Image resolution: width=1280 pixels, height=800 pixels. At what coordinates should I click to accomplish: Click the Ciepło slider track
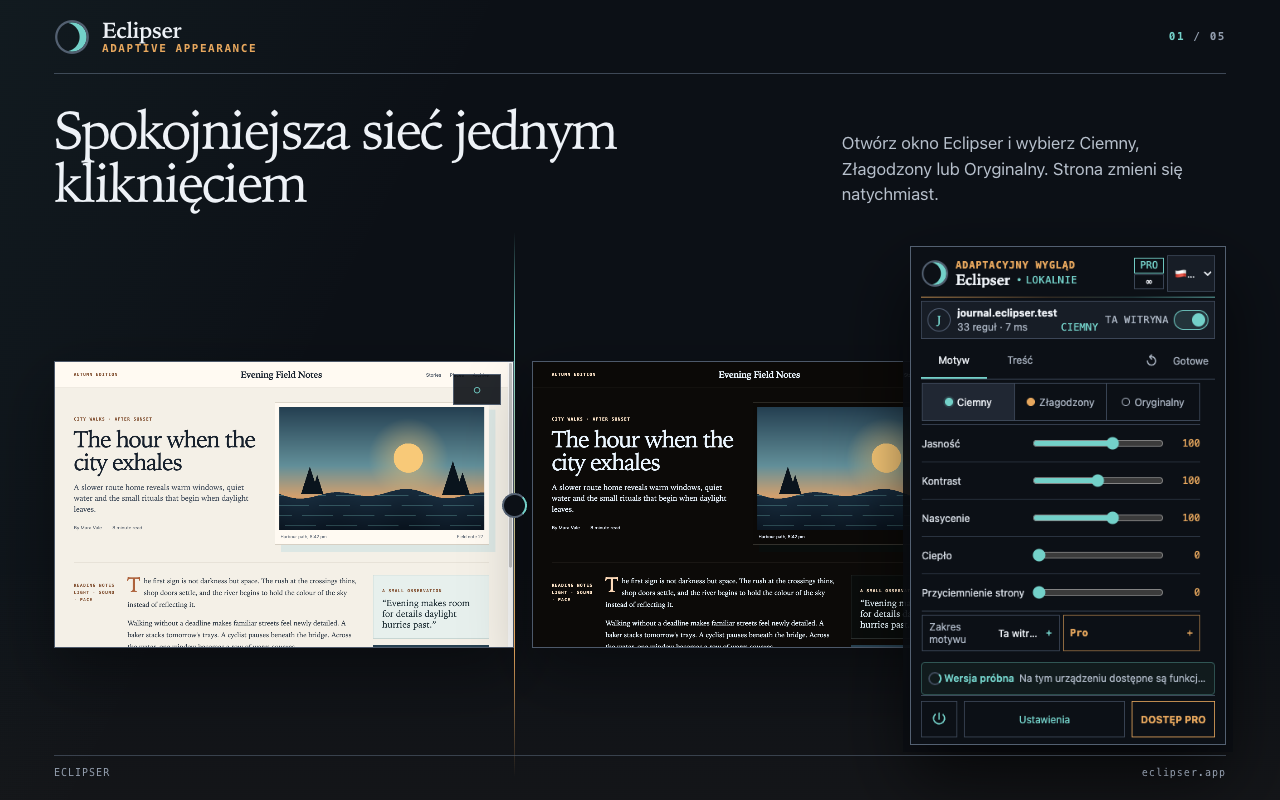point(1098,555)
